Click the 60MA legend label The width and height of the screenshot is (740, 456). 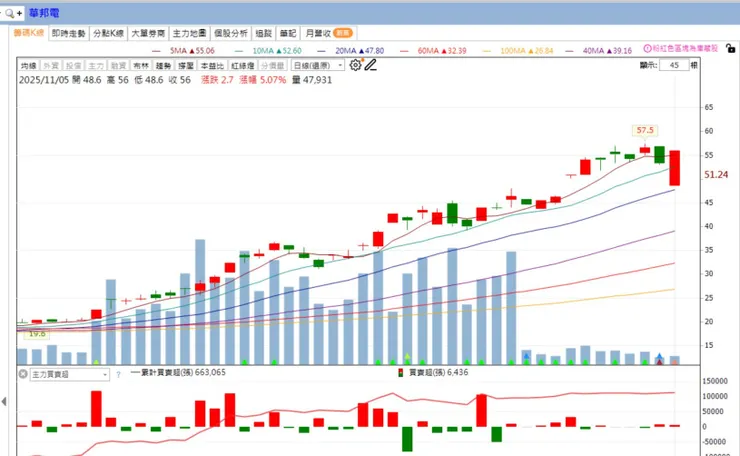tap(442, 51)
